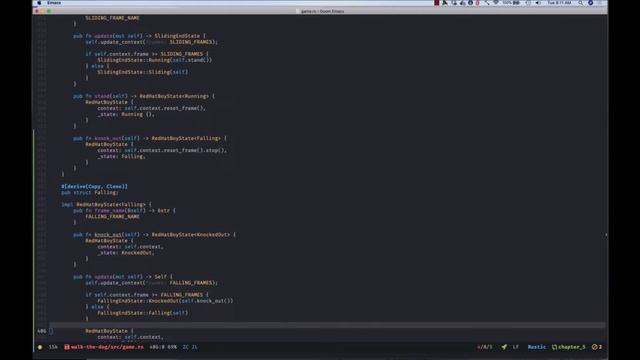Click the reset_frame().stop() line
This screenshot has height=360, width=640.
pos(162,150)
